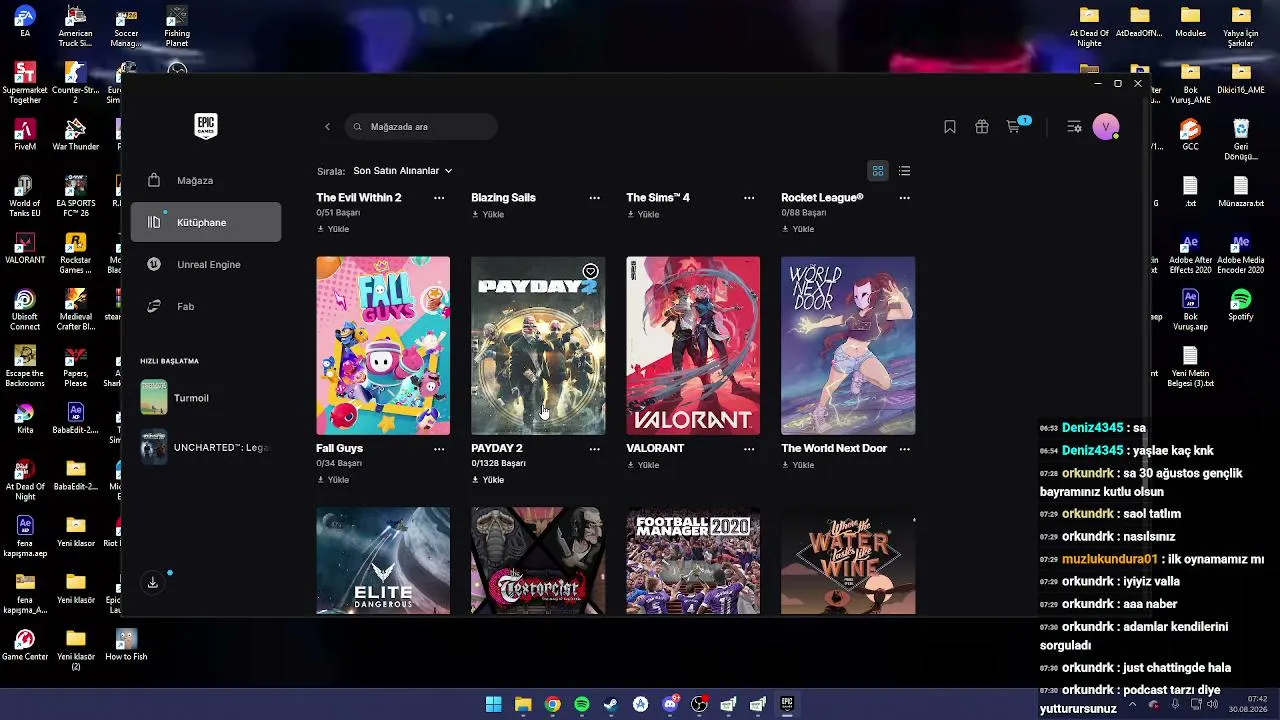Open the gift redeem icon
Viewport: 1280px width, 720px height.
[982, 127]
